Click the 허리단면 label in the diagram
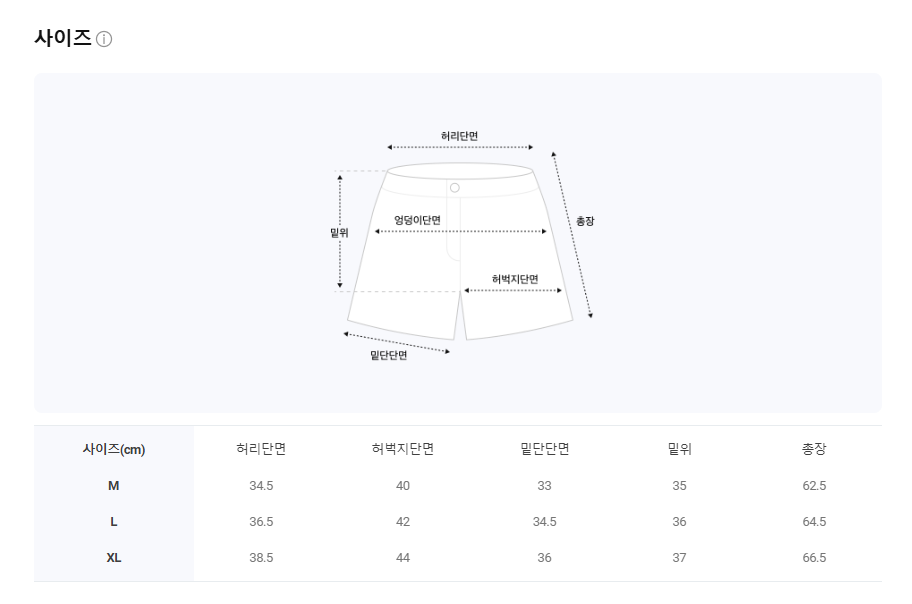 pyautogui.click(x=459, y=136)
